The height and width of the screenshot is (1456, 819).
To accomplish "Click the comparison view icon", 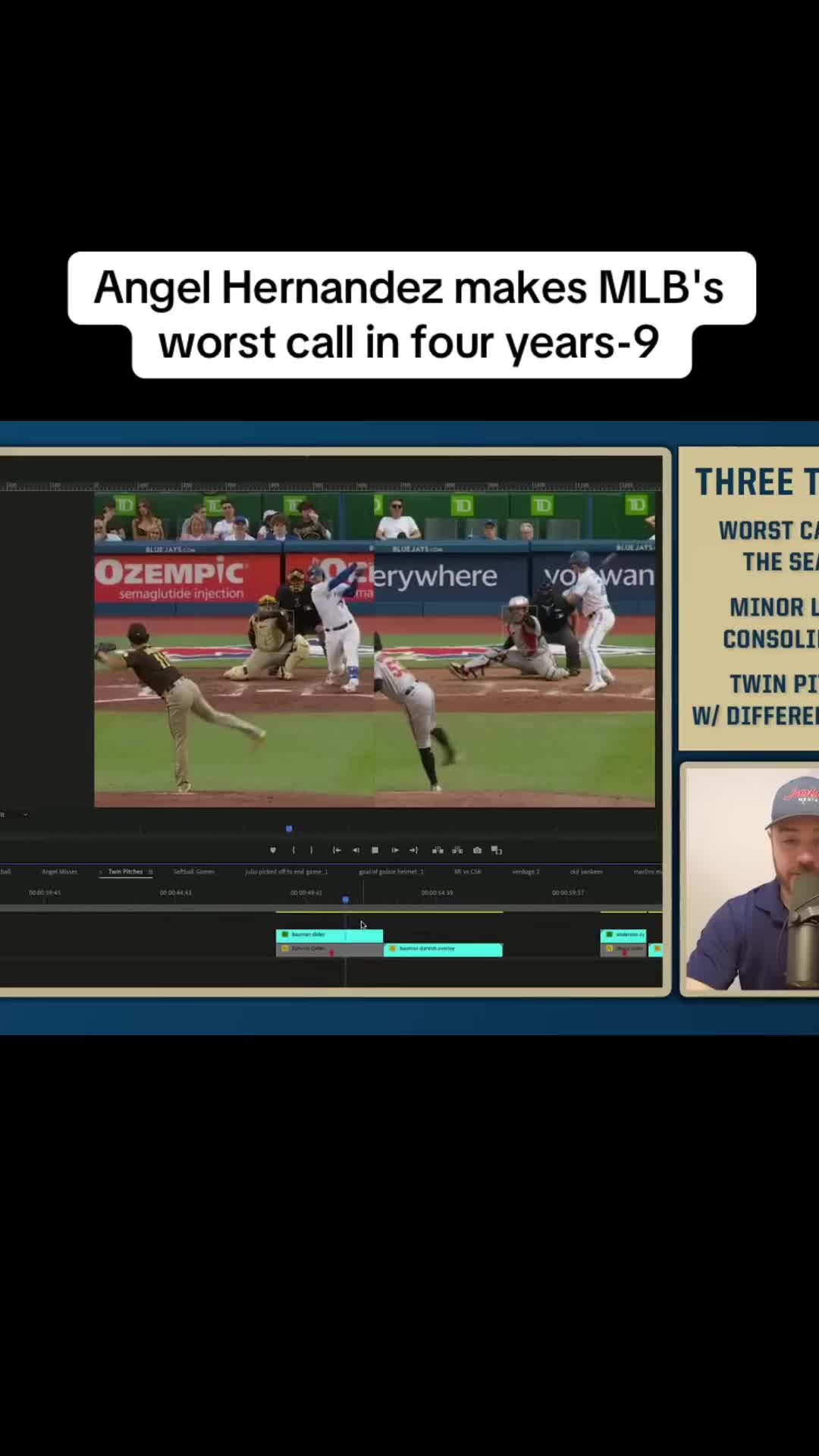I will (497, 850).
